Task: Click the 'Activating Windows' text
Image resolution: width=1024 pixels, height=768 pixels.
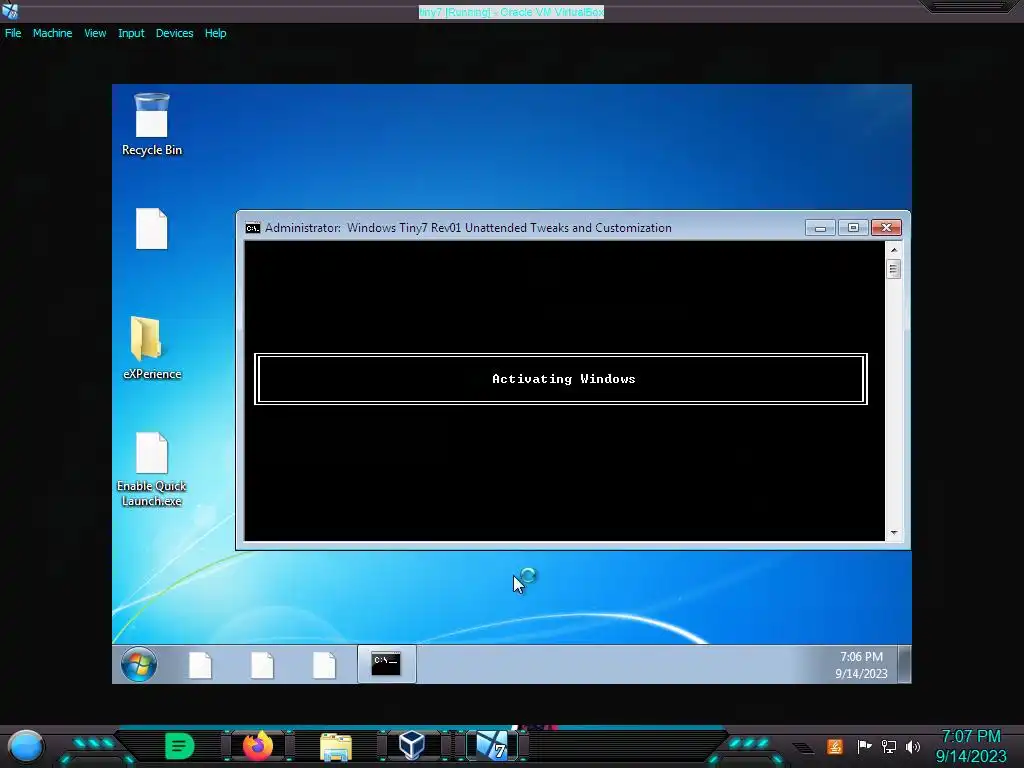Action: tap(564, 379)
